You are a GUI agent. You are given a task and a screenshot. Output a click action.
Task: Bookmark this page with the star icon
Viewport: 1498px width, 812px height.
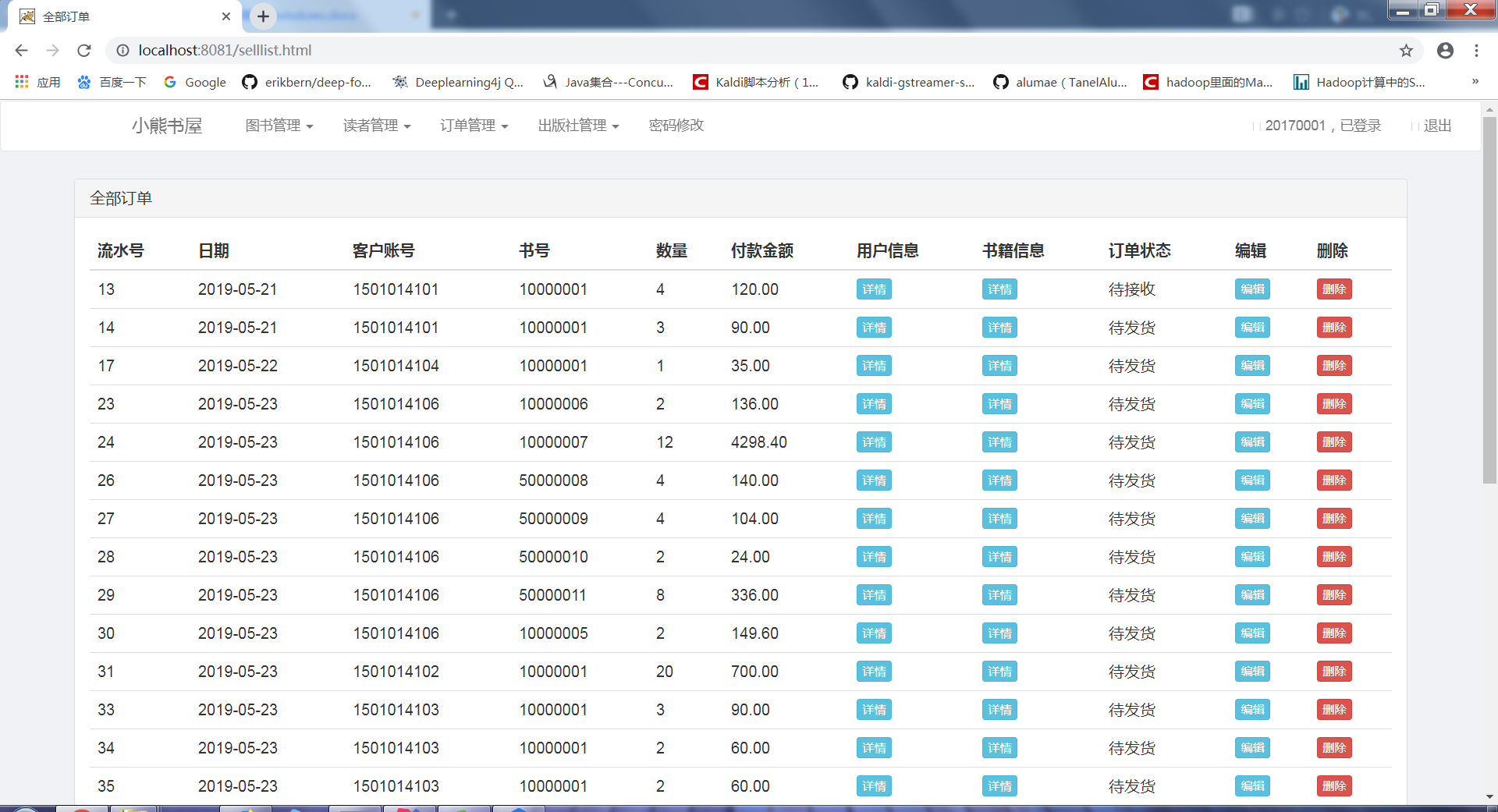point(1406,50)
